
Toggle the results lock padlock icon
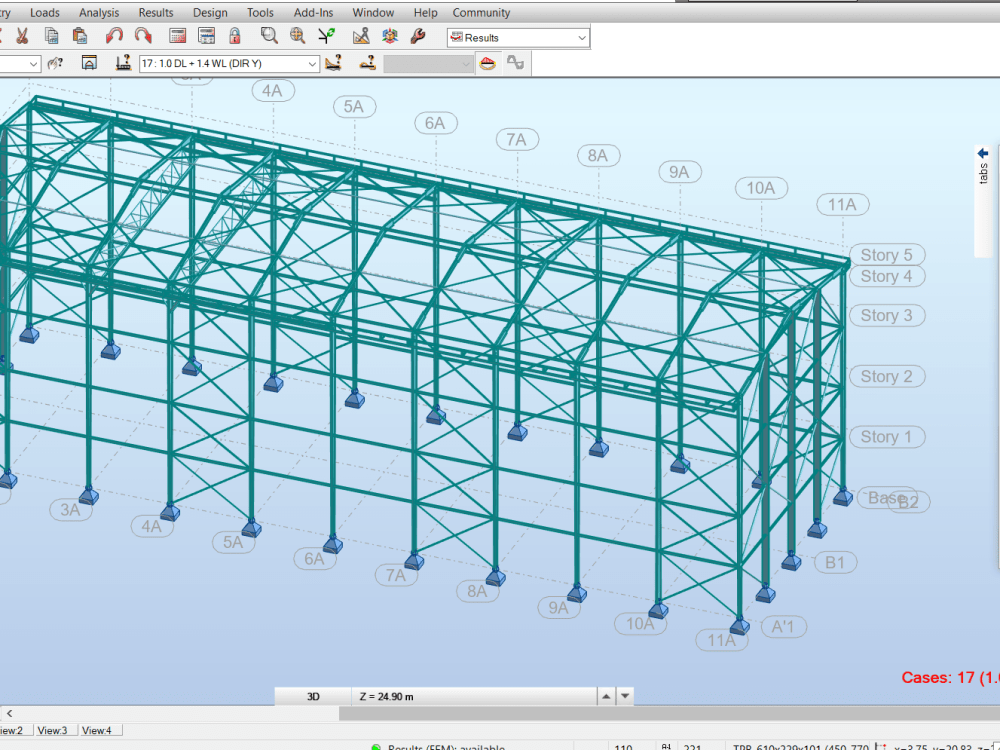[x=235, y=36]
